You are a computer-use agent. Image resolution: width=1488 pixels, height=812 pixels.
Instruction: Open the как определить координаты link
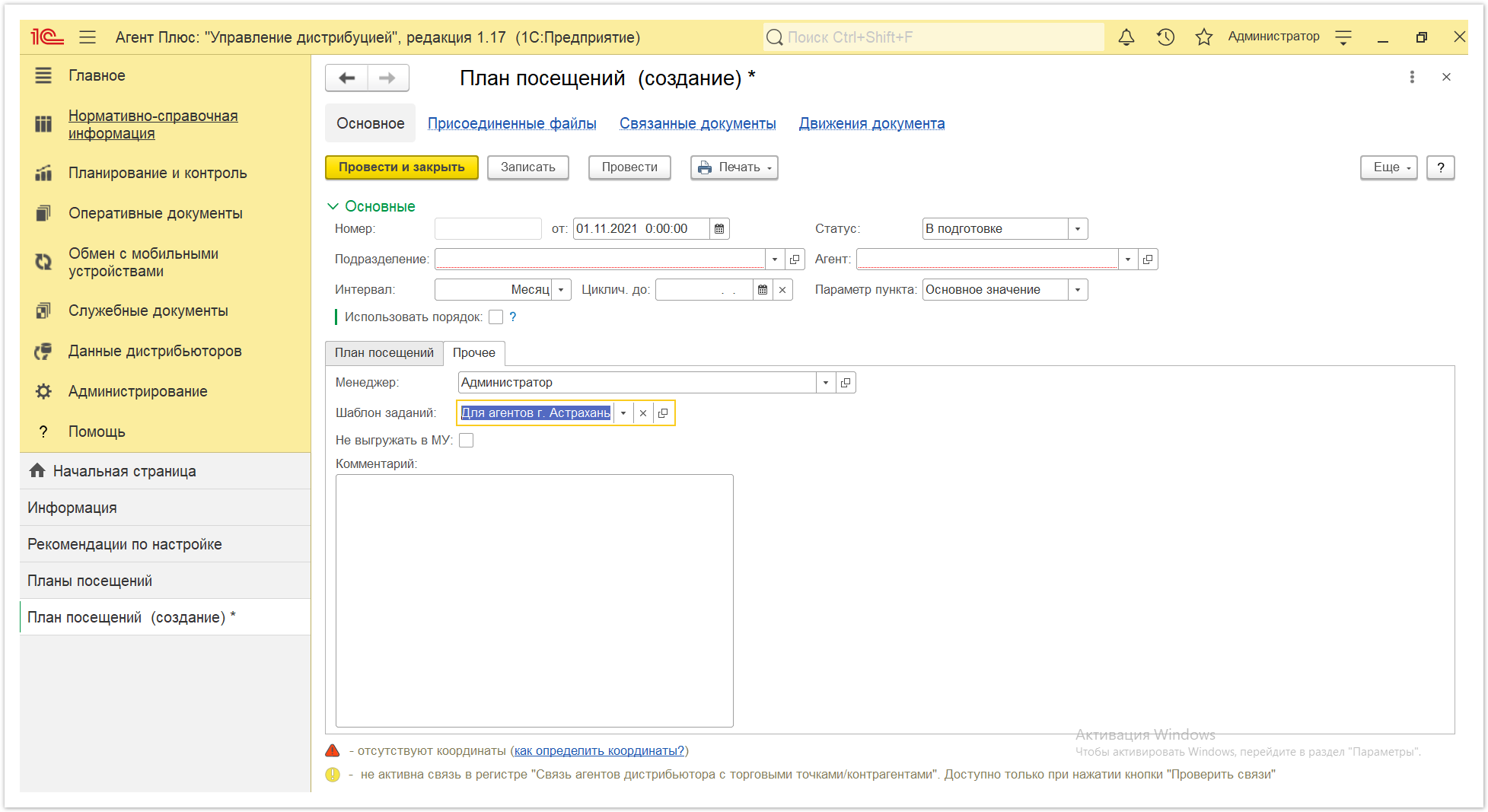point(599,750)
